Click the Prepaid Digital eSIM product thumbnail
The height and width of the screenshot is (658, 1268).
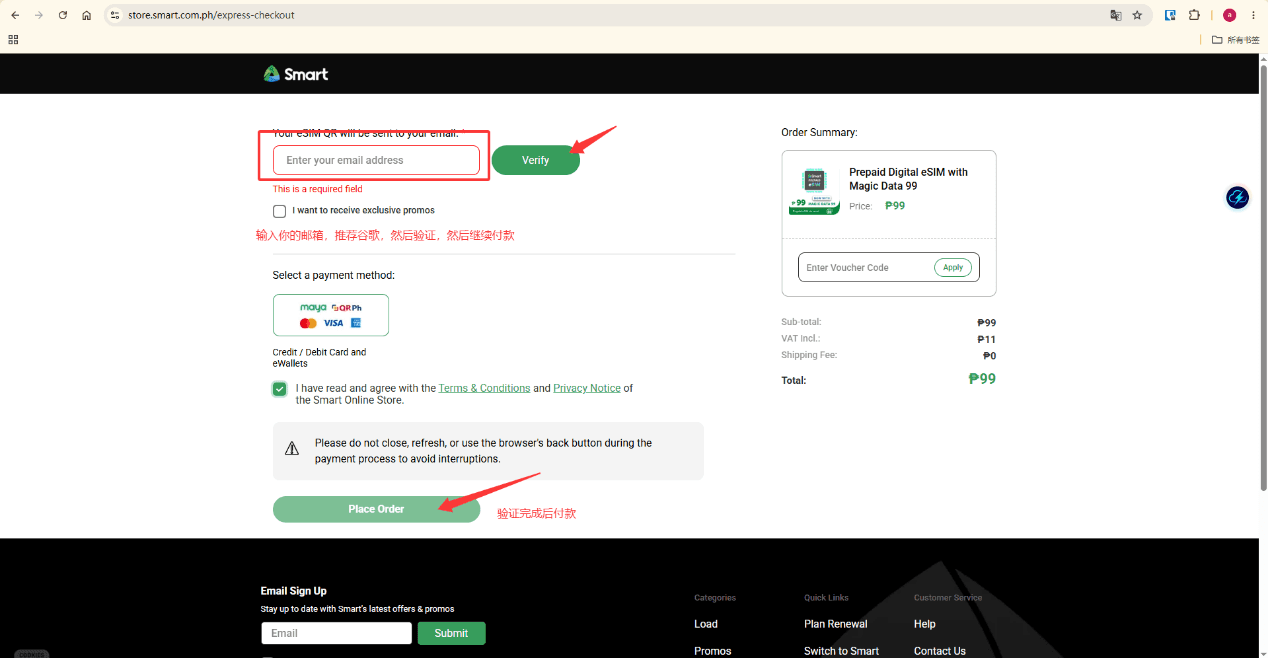(813, 191)
